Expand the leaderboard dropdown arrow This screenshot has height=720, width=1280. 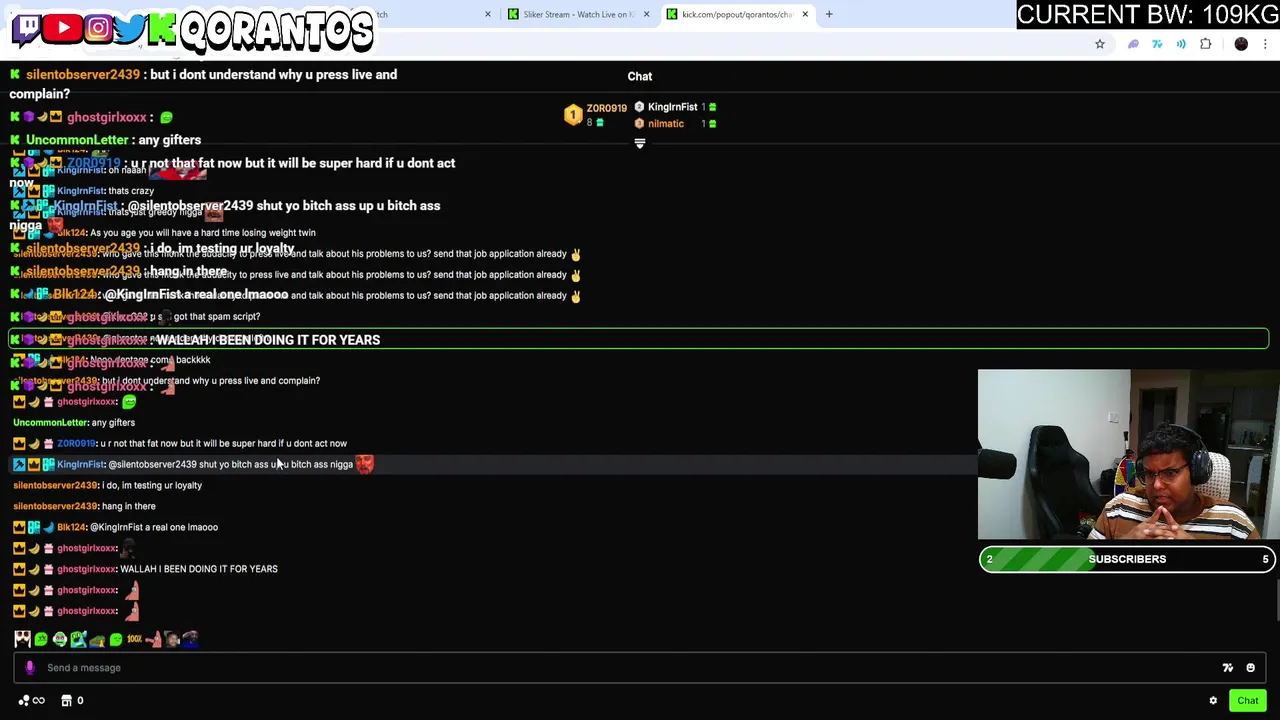tap(640, 144)
